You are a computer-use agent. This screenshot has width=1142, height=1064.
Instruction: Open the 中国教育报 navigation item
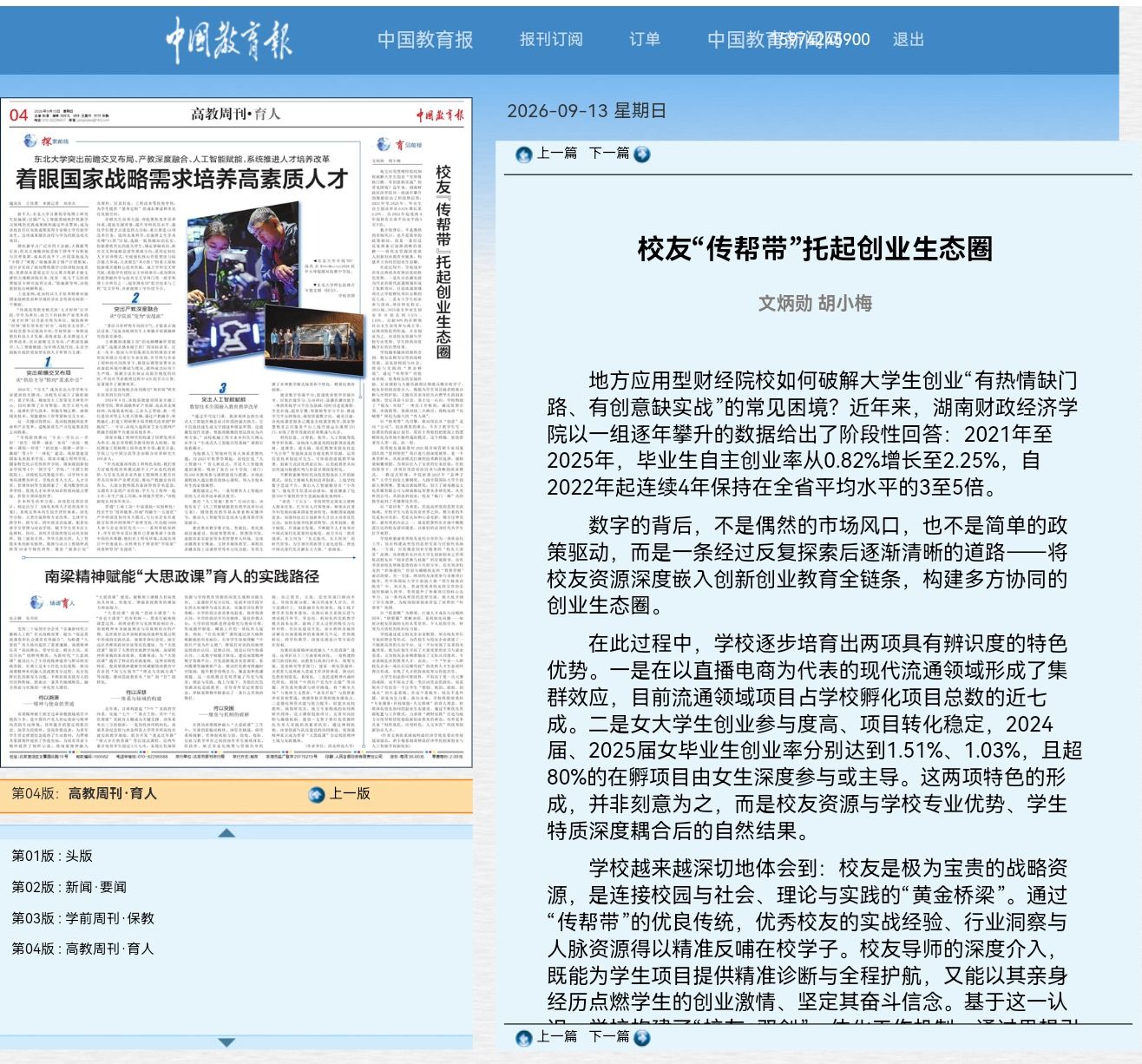[x=425, y=40]
